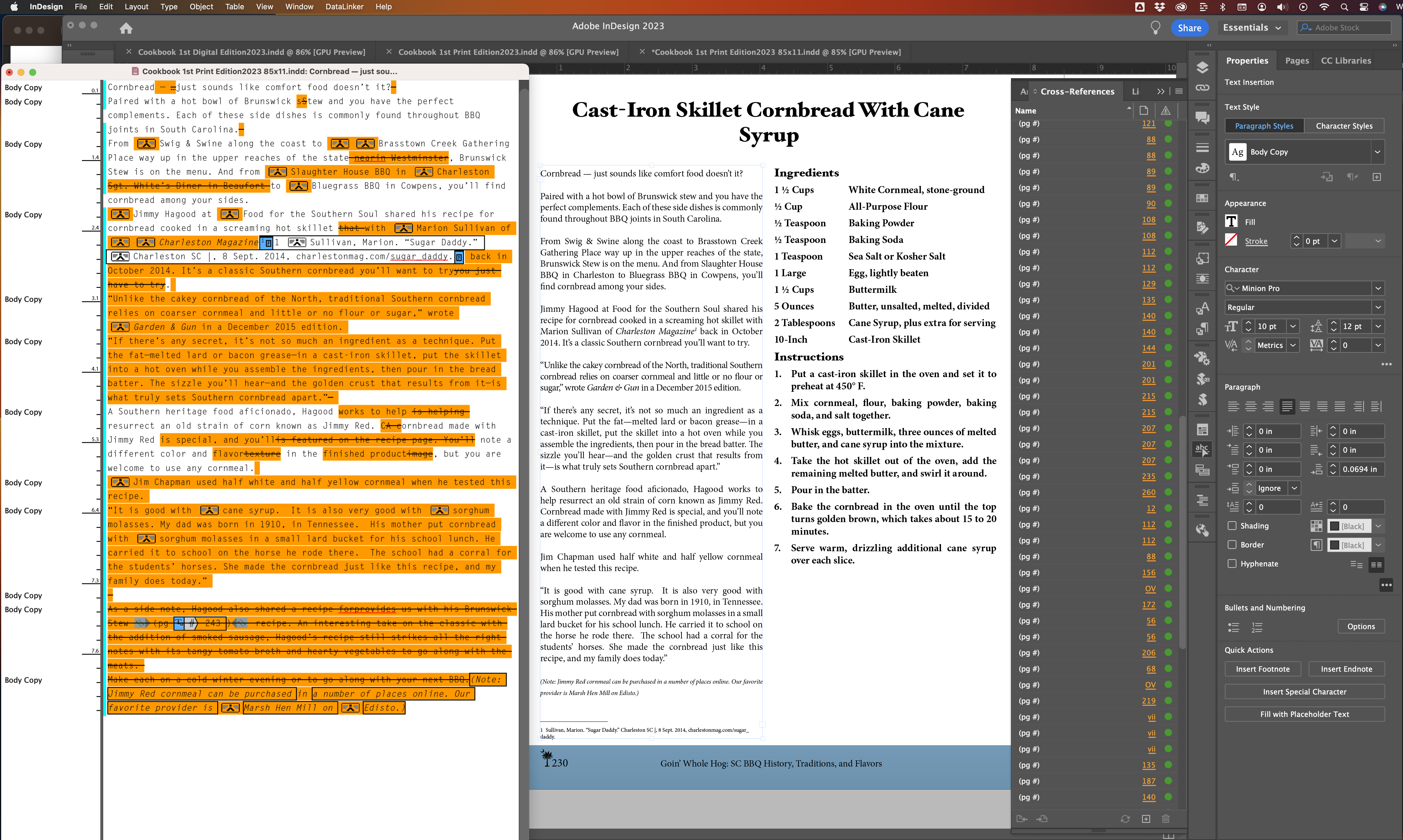The height and width of the screenshot is (840, 1403).
Task: Open the Links panel icon
Action: (x=1202, y=88)
